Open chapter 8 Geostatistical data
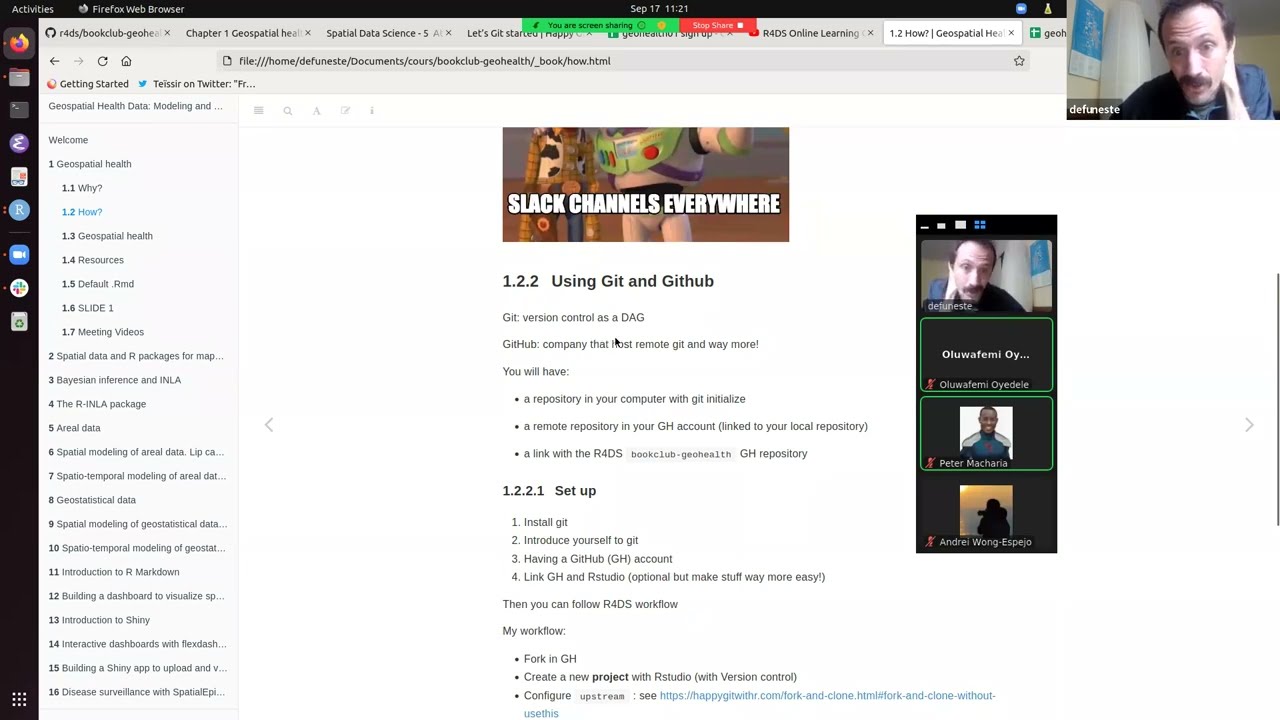Screen dimensions: 1280x720 pos(92,500)
